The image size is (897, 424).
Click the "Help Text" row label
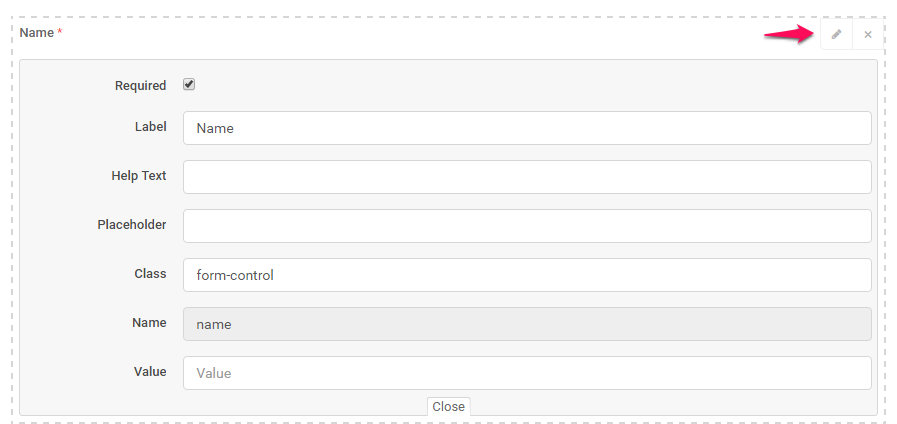click(x=139, y=176)
